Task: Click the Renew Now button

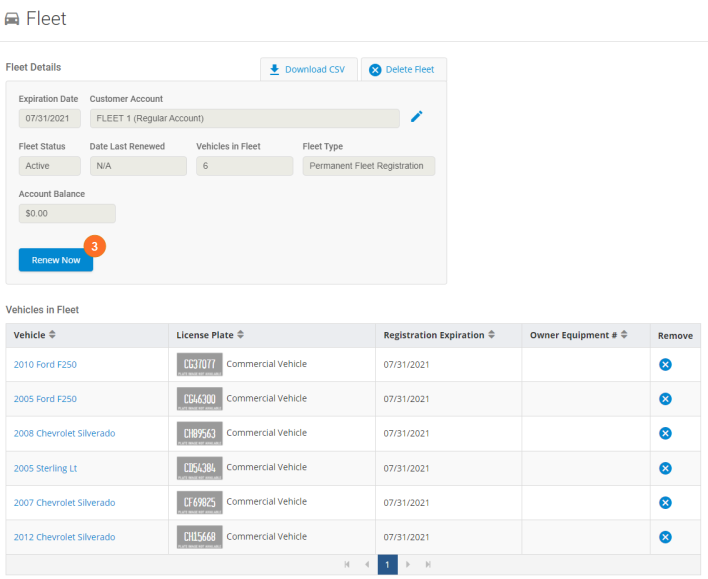Action: tap(56, 260)
